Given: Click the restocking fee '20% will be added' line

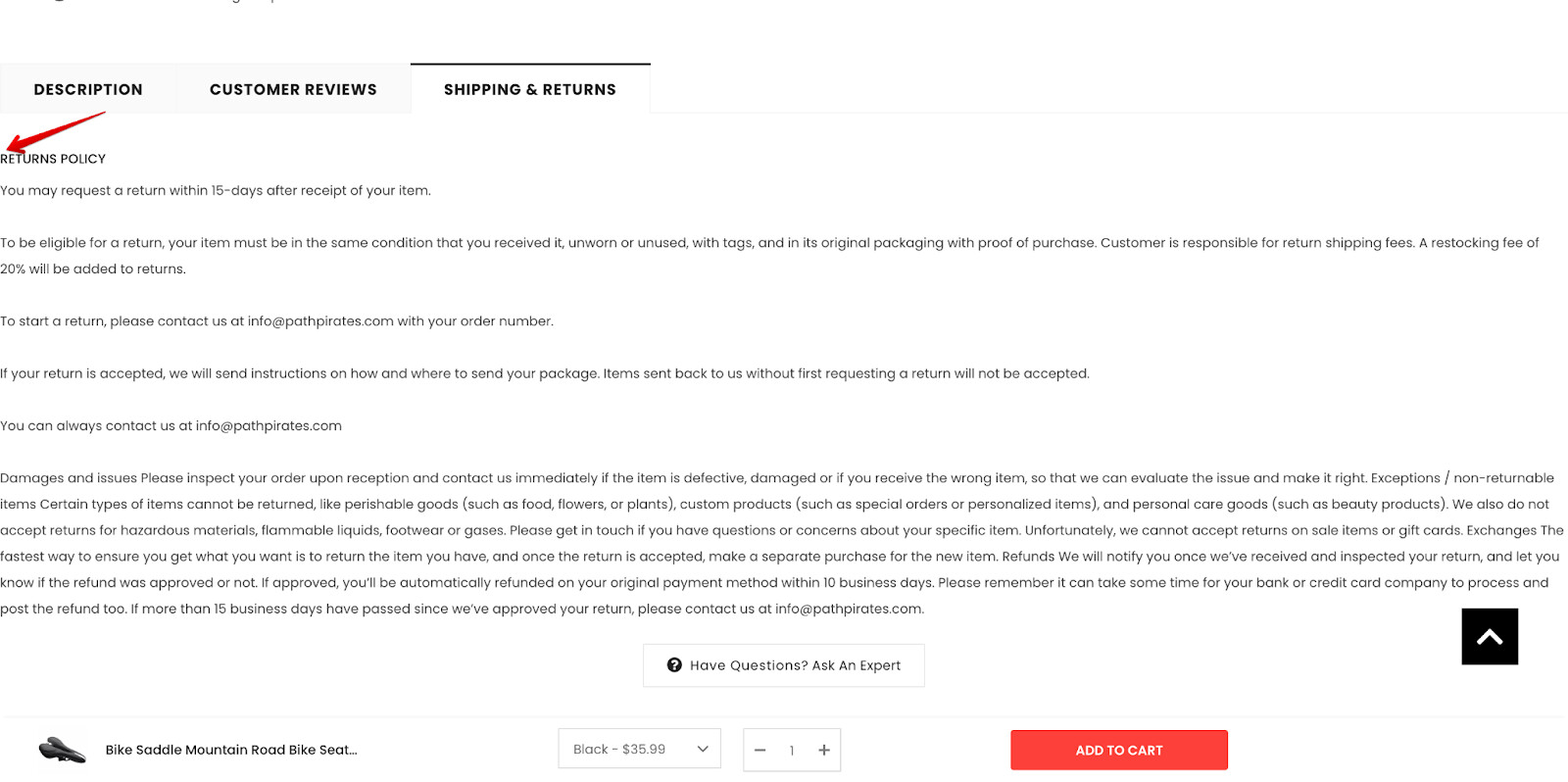Looking at the screenshot, I should pos(93,269).
